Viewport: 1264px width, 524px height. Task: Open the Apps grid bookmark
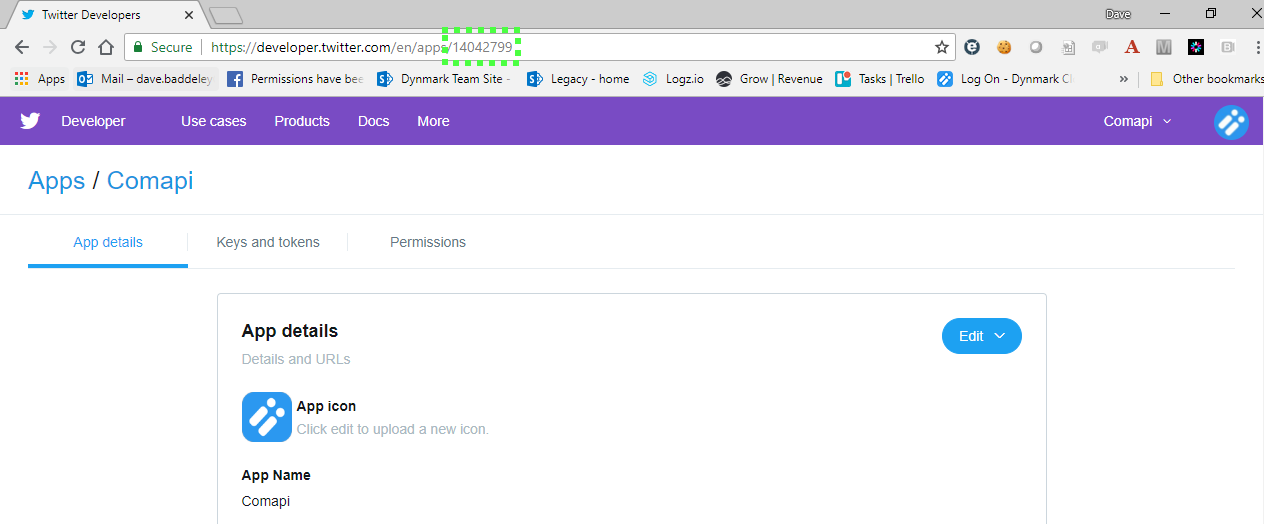[x=40, y=79]
